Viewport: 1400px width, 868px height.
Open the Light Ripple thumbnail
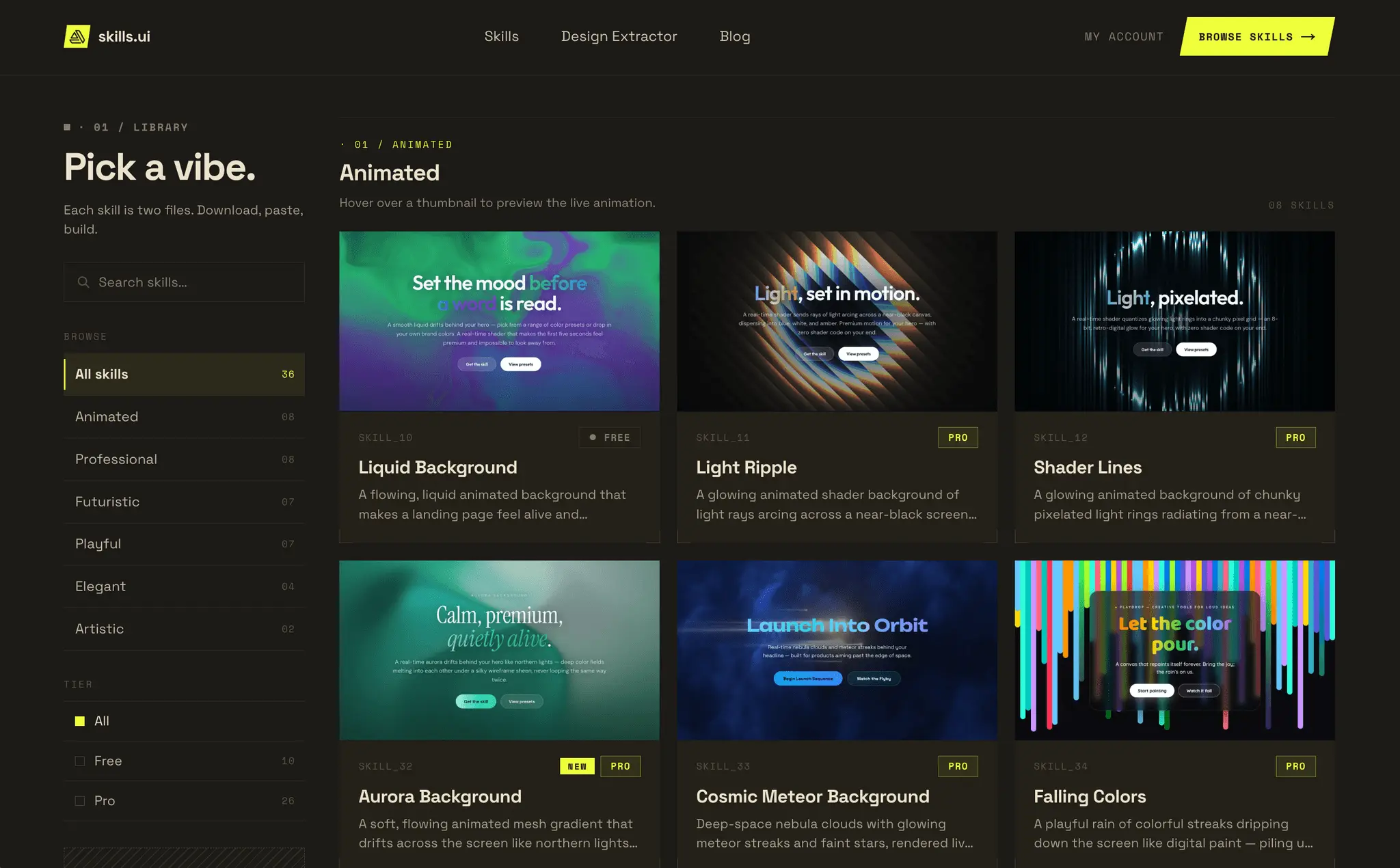837,321
